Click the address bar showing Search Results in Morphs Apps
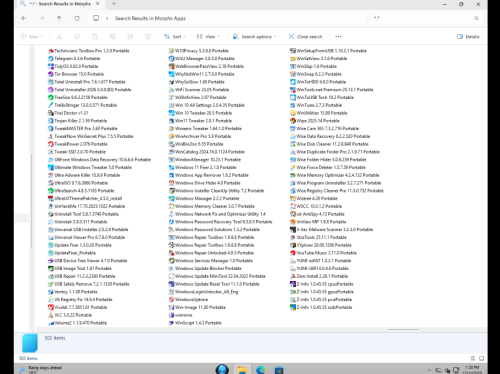 click(228, 18)
